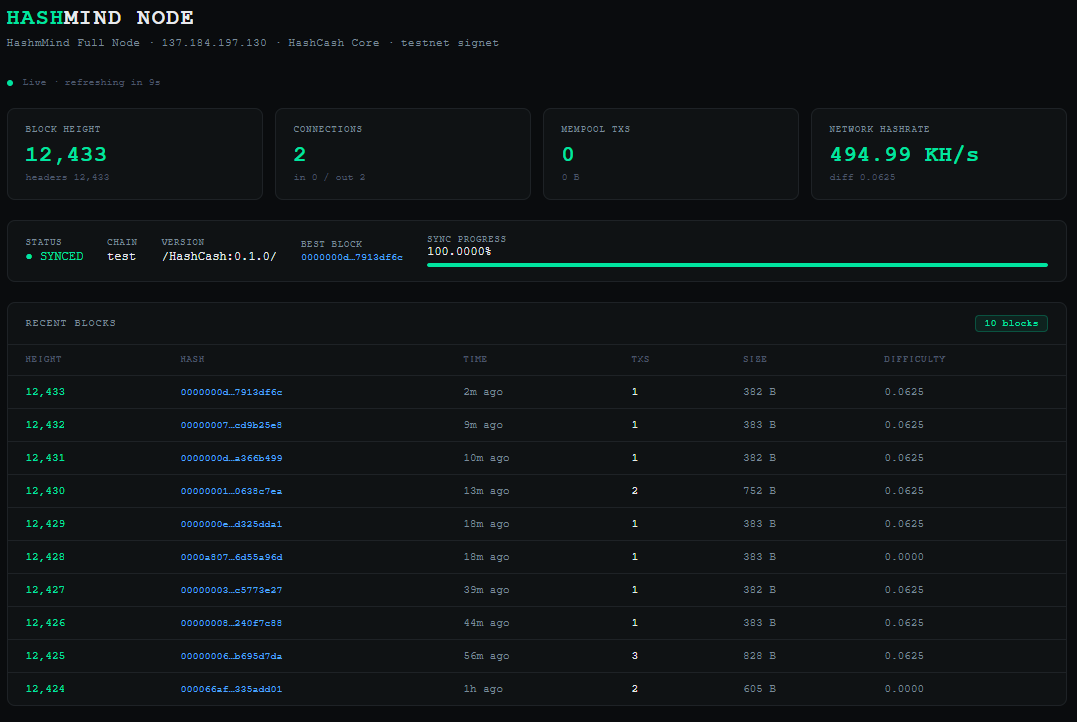The width and height of the screenshot is (1077, 722).
Task: Click the '13m ago' time cell
Action: [x=486, y=491]
